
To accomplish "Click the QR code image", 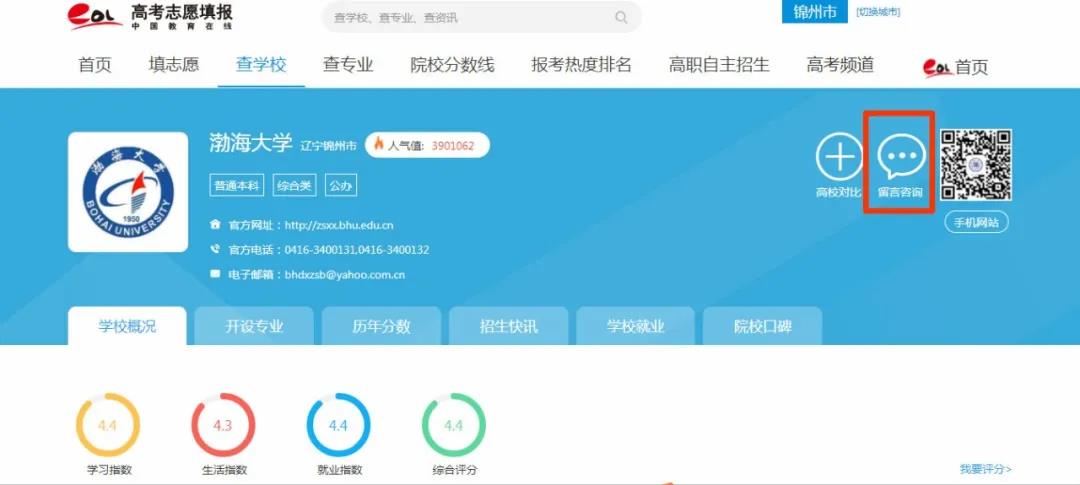I will pos(976,165).
